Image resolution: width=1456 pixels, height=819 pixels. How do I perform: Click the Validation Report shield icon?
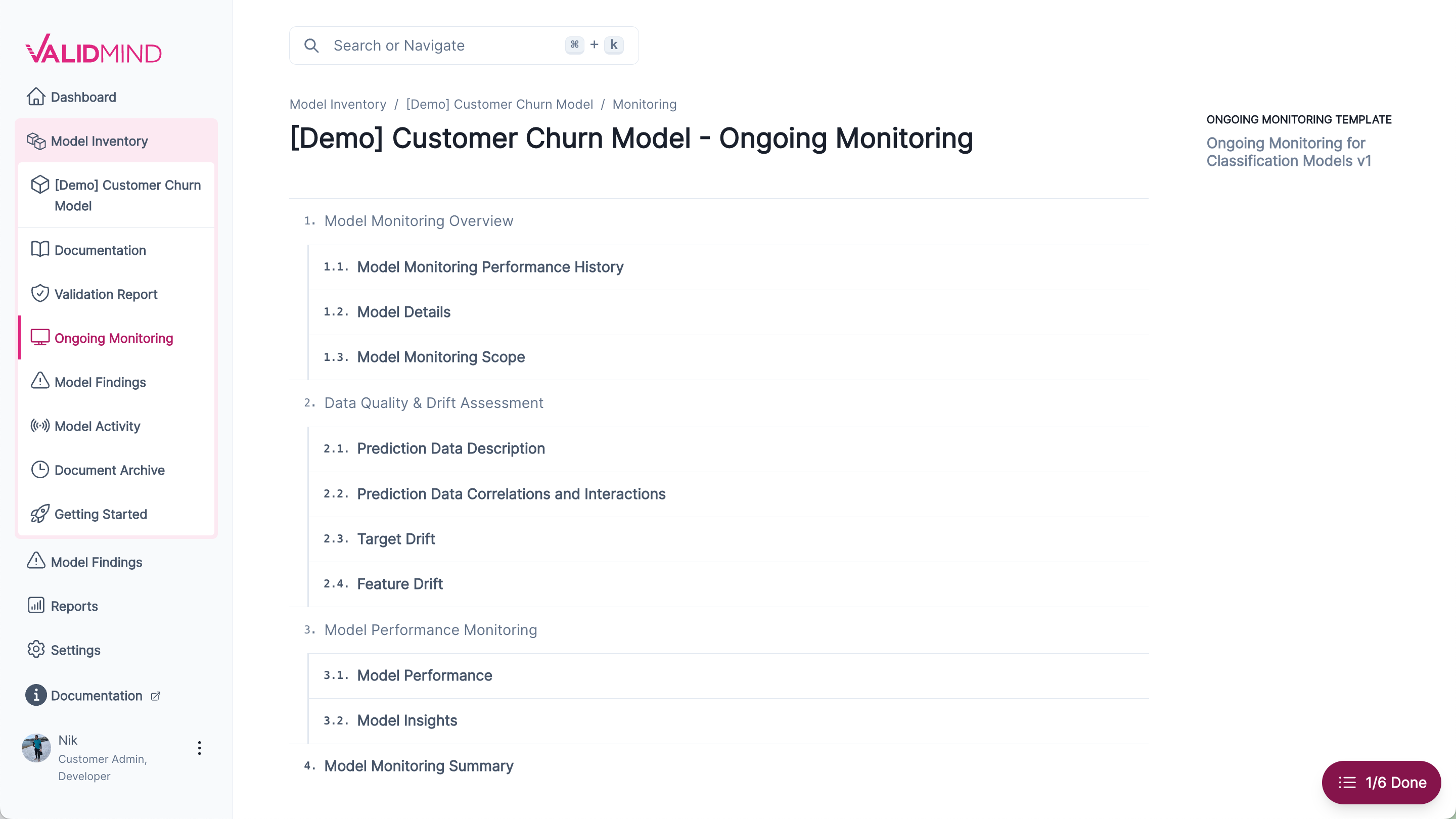[x=39, y=293]
